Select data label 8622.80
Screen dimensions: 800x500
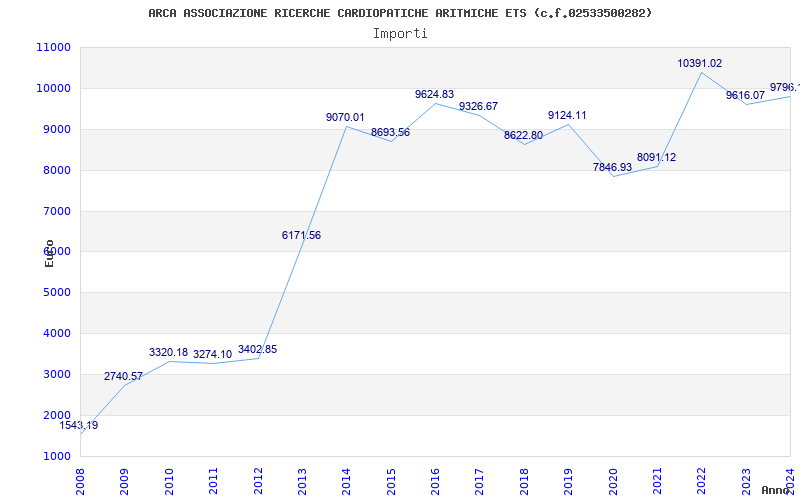click(523, 135)
